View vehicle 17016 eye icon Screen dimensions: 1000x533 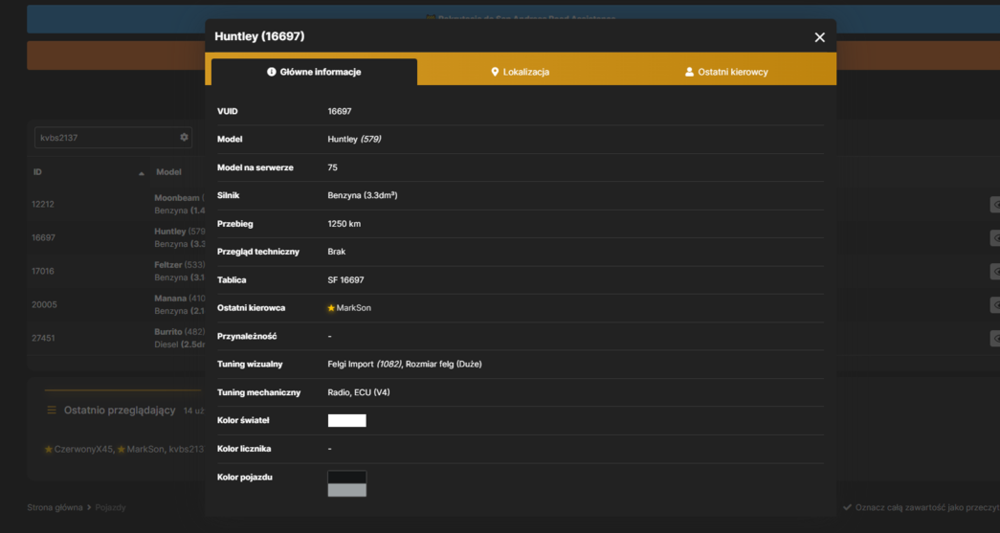995,272
